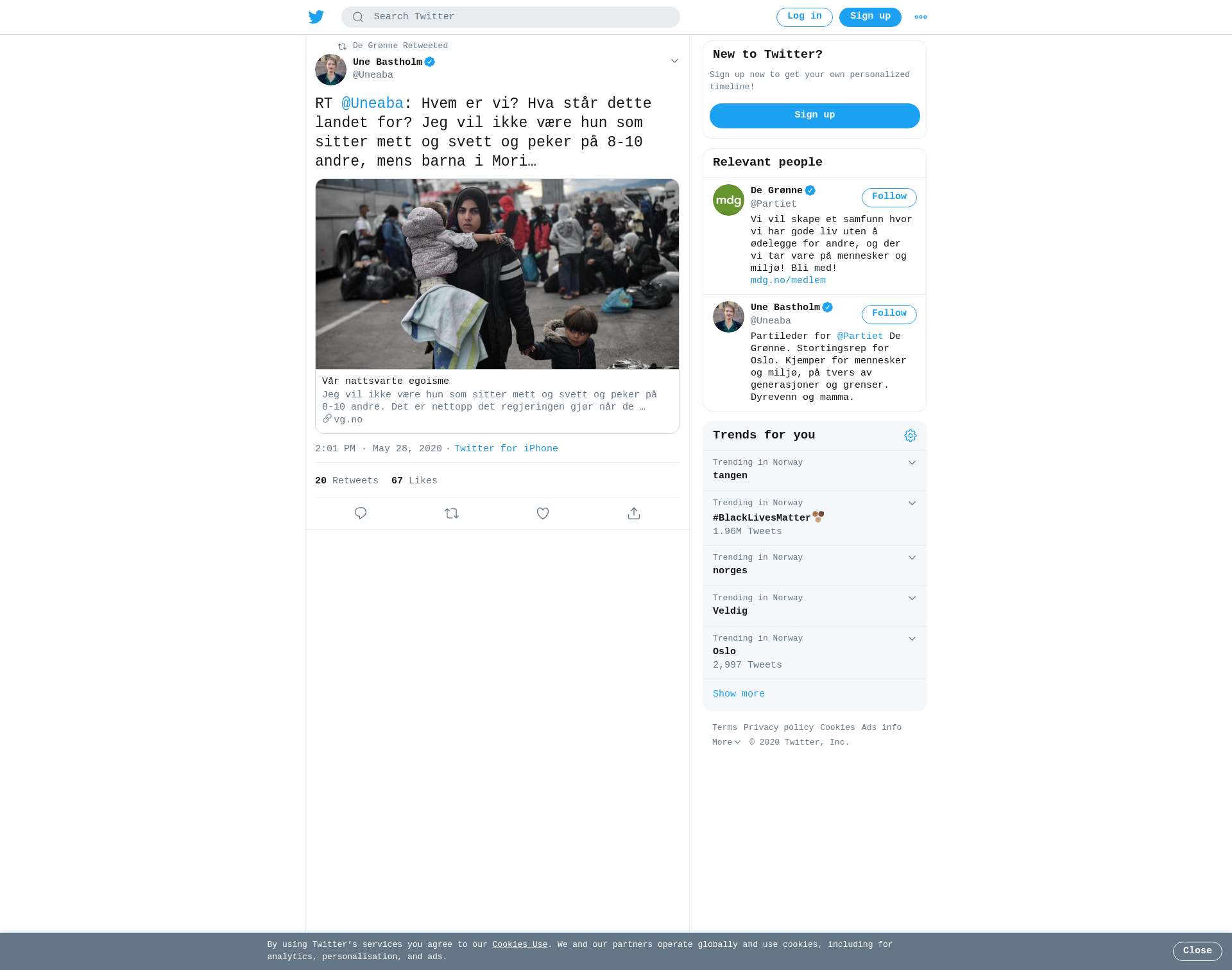Open the three-dots more menu in header

pos(921,17)
